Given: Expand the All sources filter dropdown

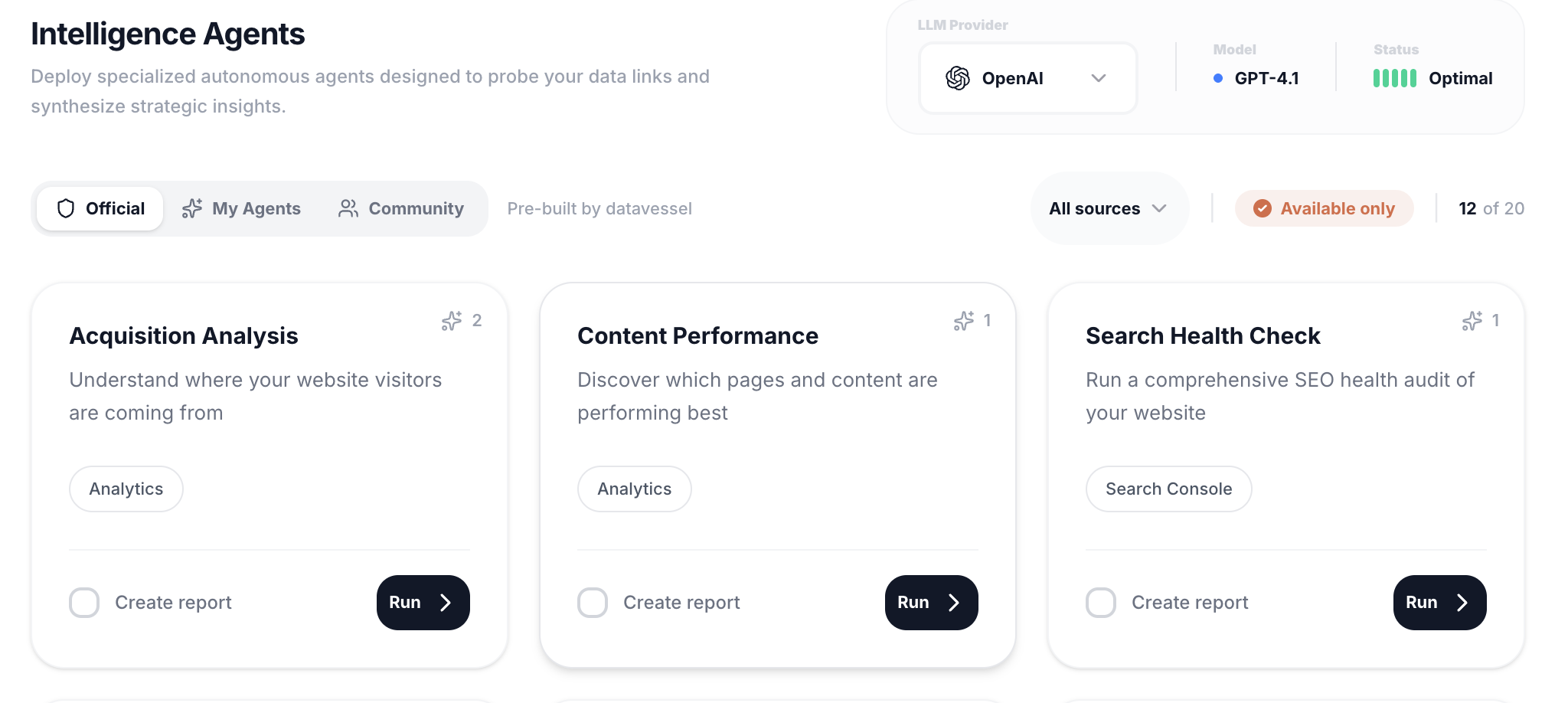Looking at the screenshot, I should (x=1109, y=208).
